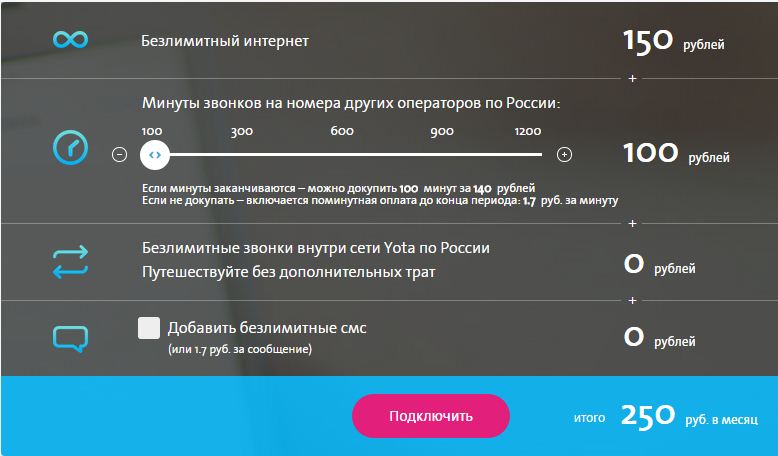Decrease minutes with the minus button

(x=120, y=154)
